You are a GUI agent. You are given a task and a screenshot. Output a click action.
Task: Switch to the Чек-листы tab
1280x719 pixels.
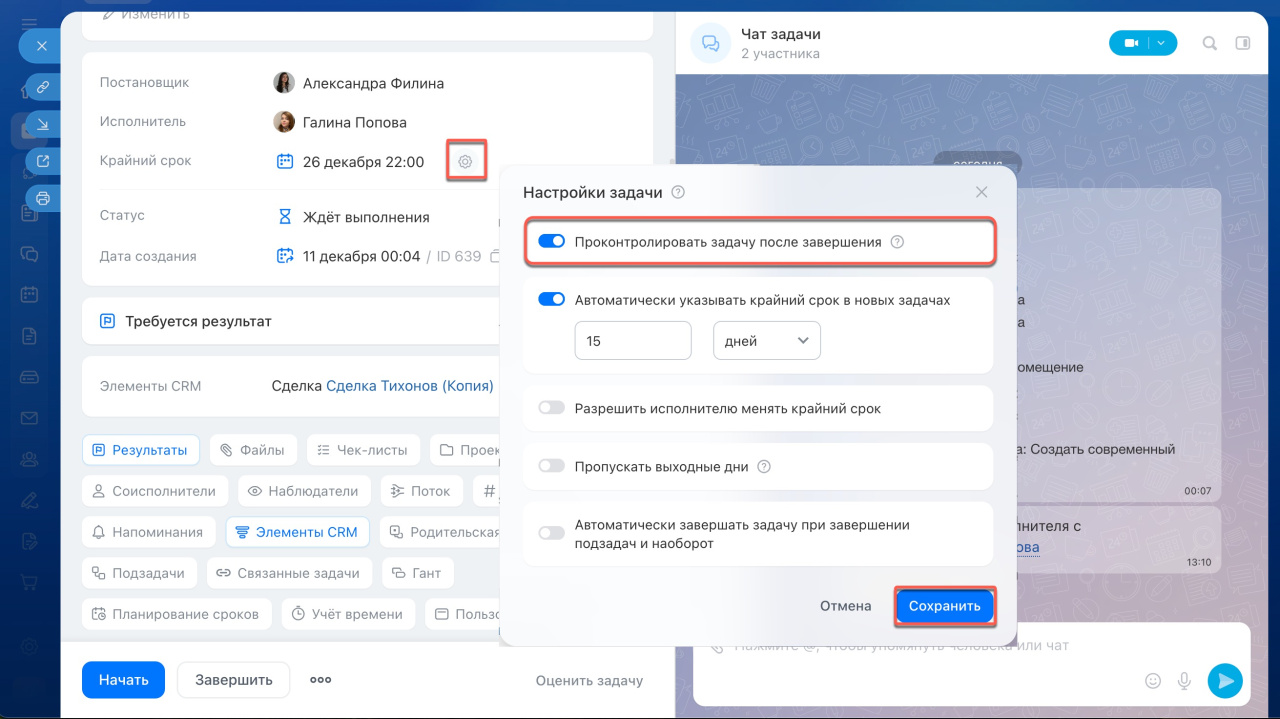[x=362, y=450]
